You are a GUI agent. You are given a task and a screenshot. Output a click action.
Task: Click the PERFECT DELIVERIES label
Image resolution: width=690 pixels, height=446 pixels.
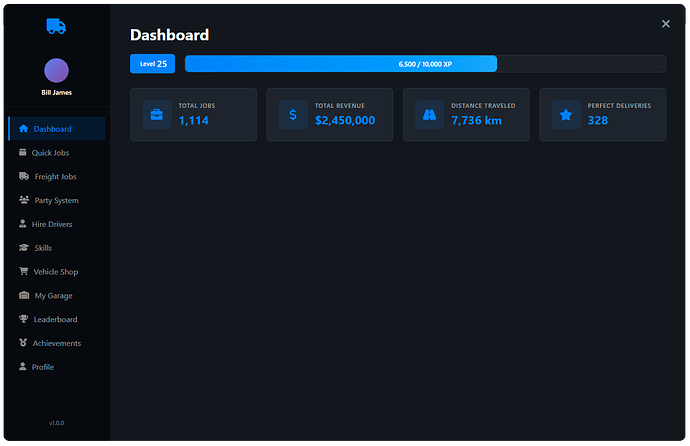(619, 106)
